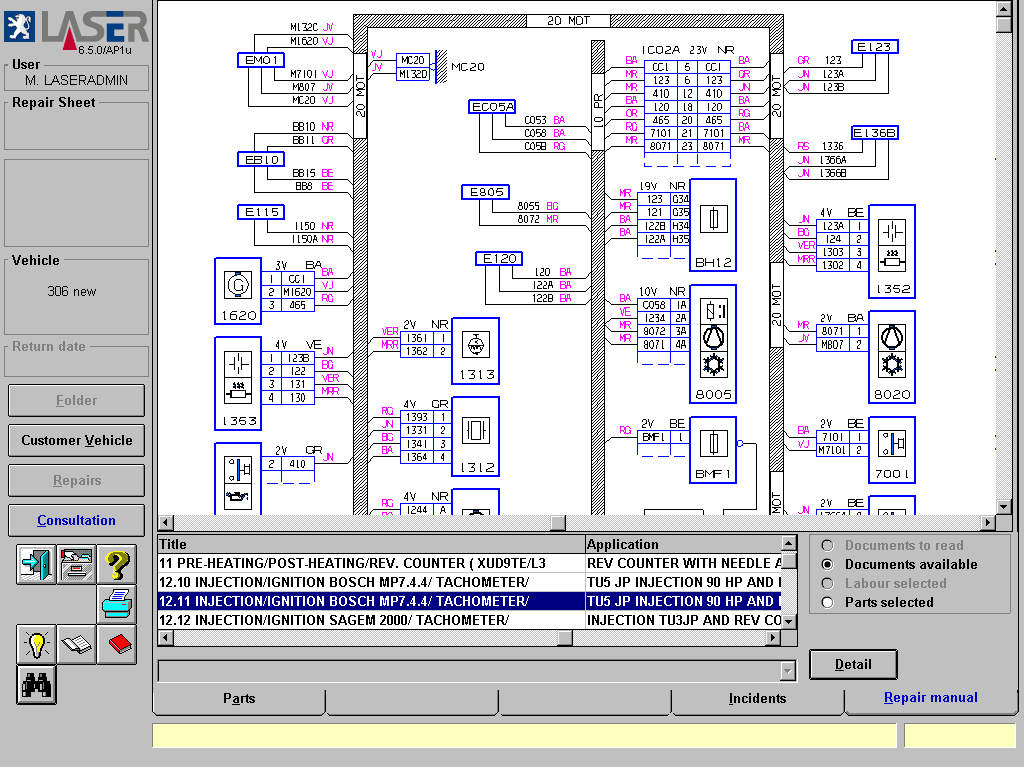
Task: Click the Consultation button
Action: [76, 520]
